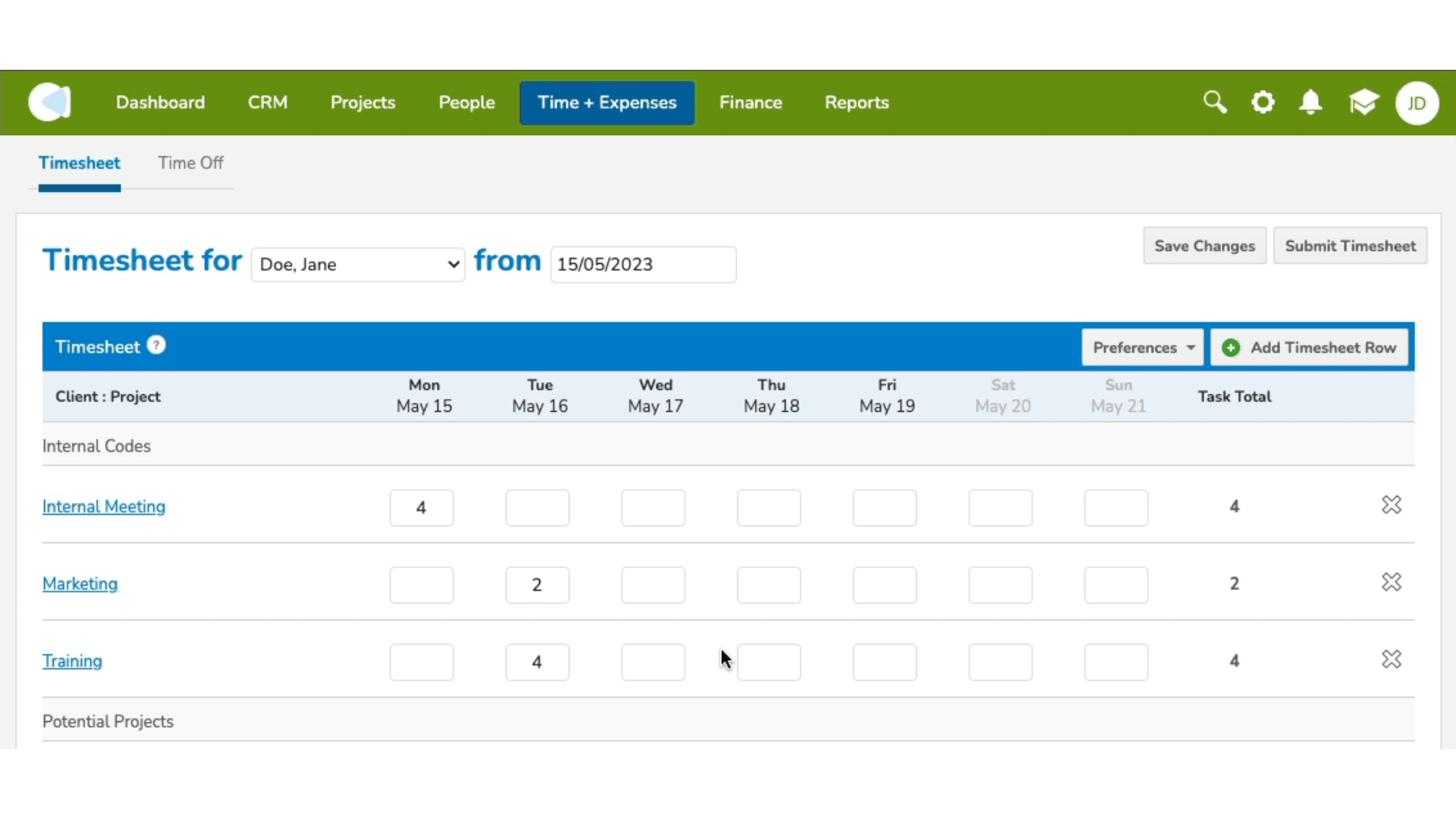Open the Internal Meeting link
The image size is (1456, 819).
104,507
